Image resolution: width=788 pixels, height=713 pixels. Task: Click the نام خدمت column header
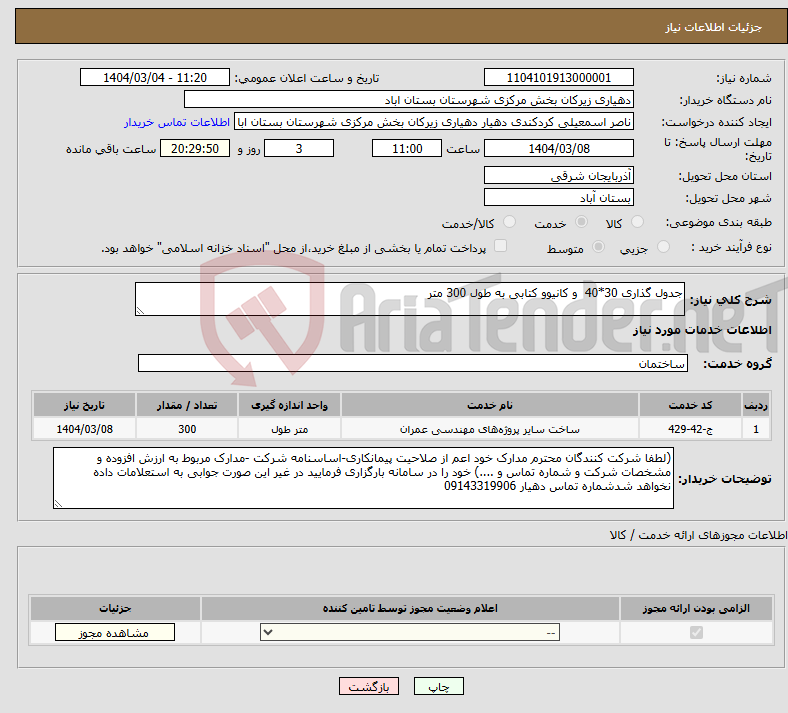[489, 405]
